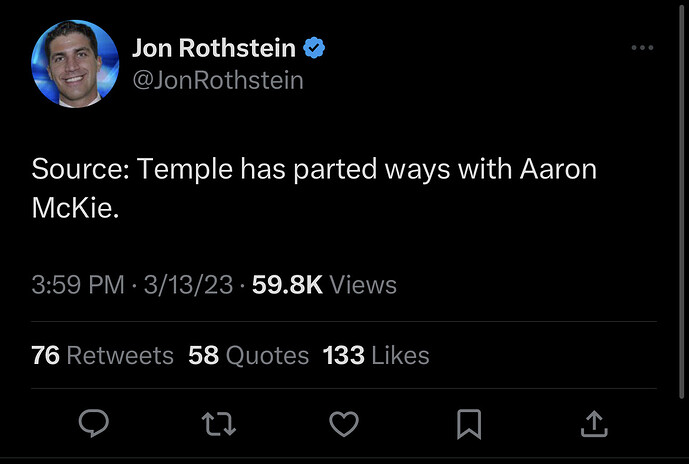Open the share icon menu
The image size is (689, 464).
point(593,424)
